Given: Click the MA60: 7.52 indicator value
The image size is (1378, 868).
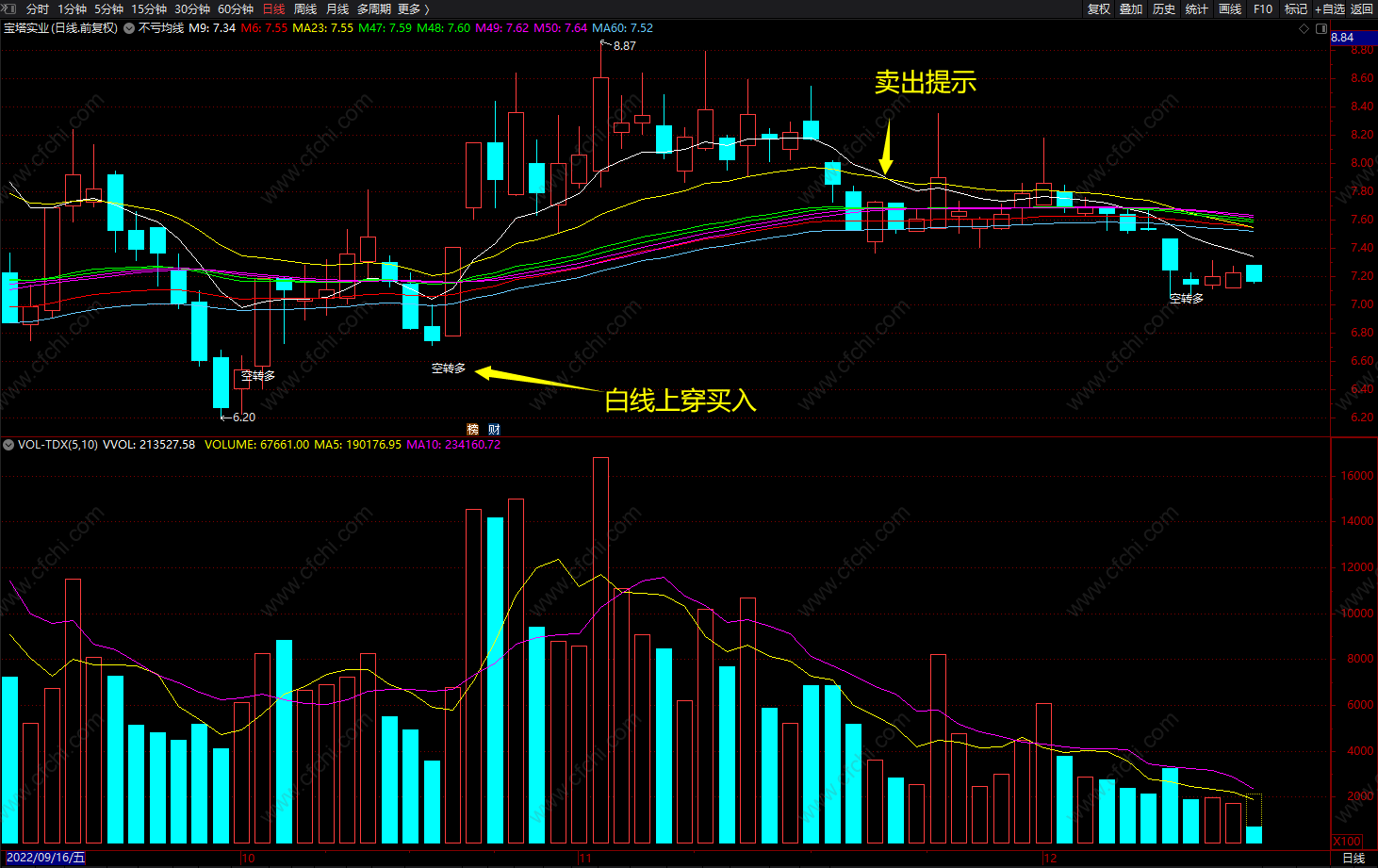Looking at the screenshot, I should [x=622, y=28].
